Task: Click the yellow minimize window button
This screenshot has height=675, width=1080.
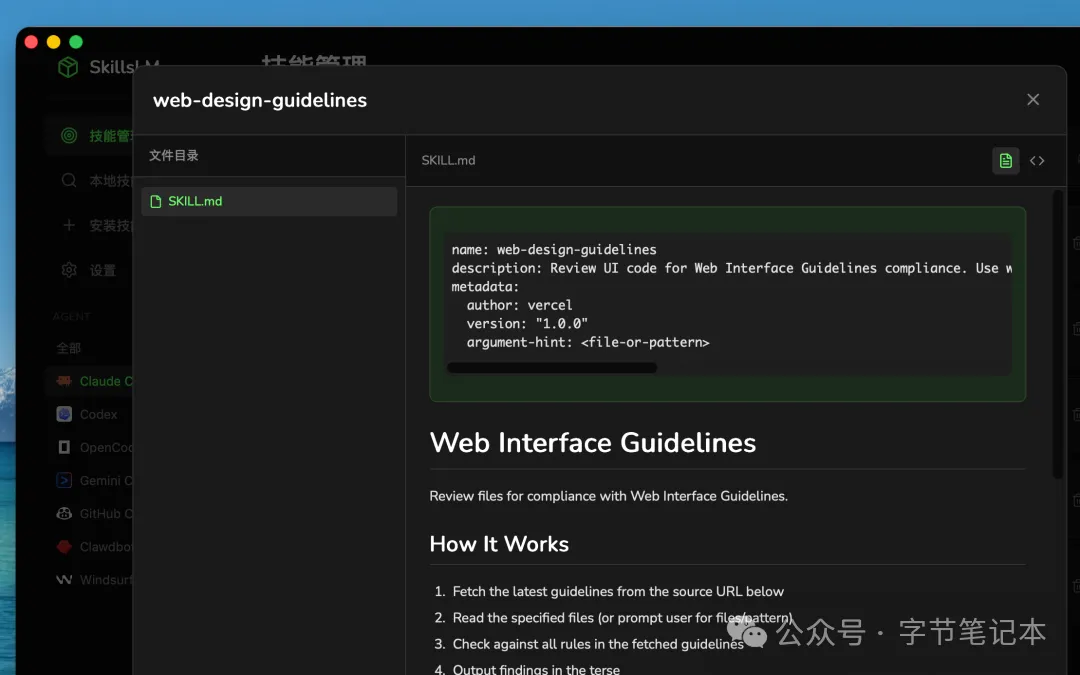Action: [54, 42]
